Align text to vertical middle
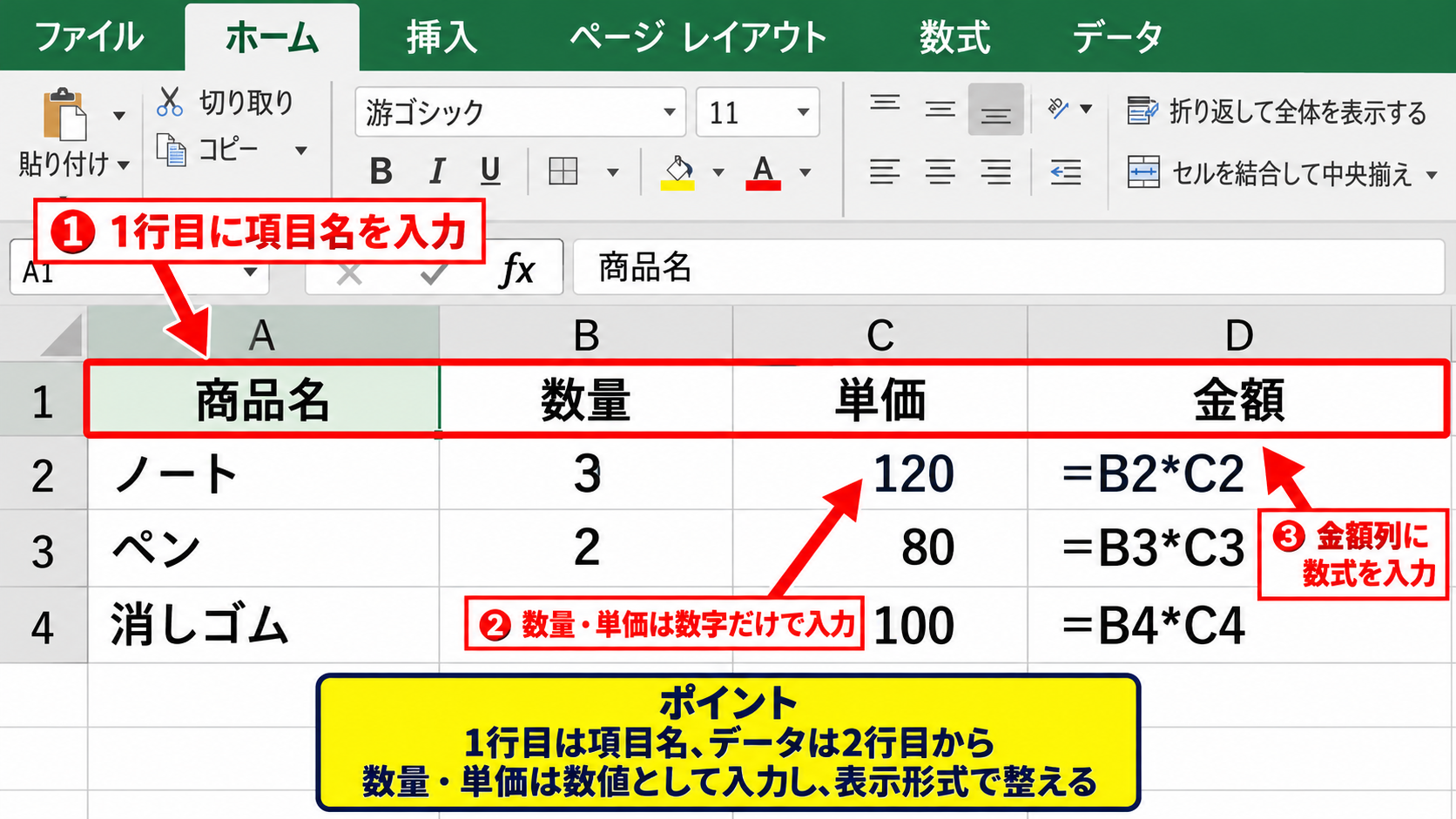The height and width of the screenshot is (819, 1456). click(940, 109)
